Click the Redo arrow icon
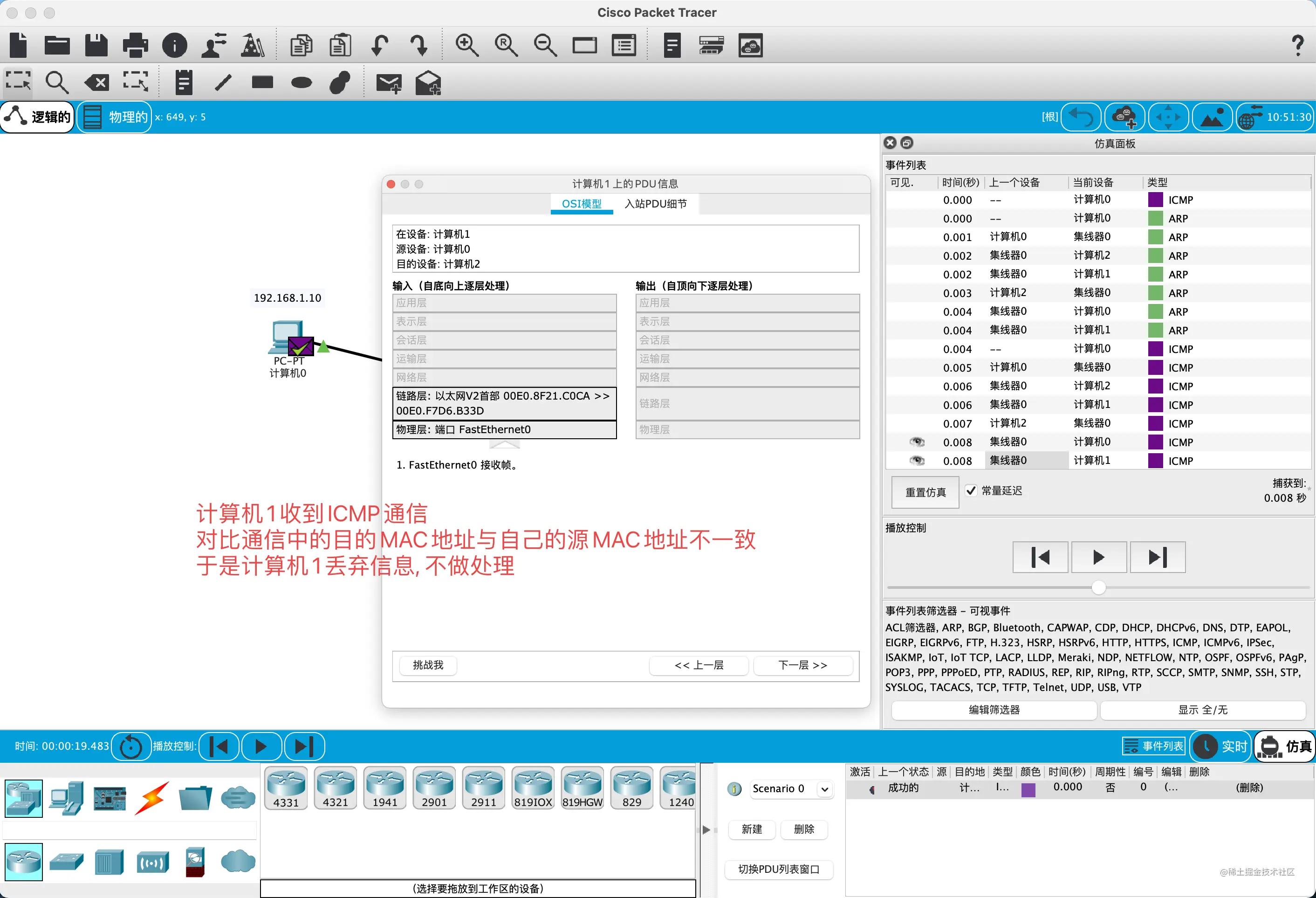The image size is (1316, 898). [x=419, y=45]
